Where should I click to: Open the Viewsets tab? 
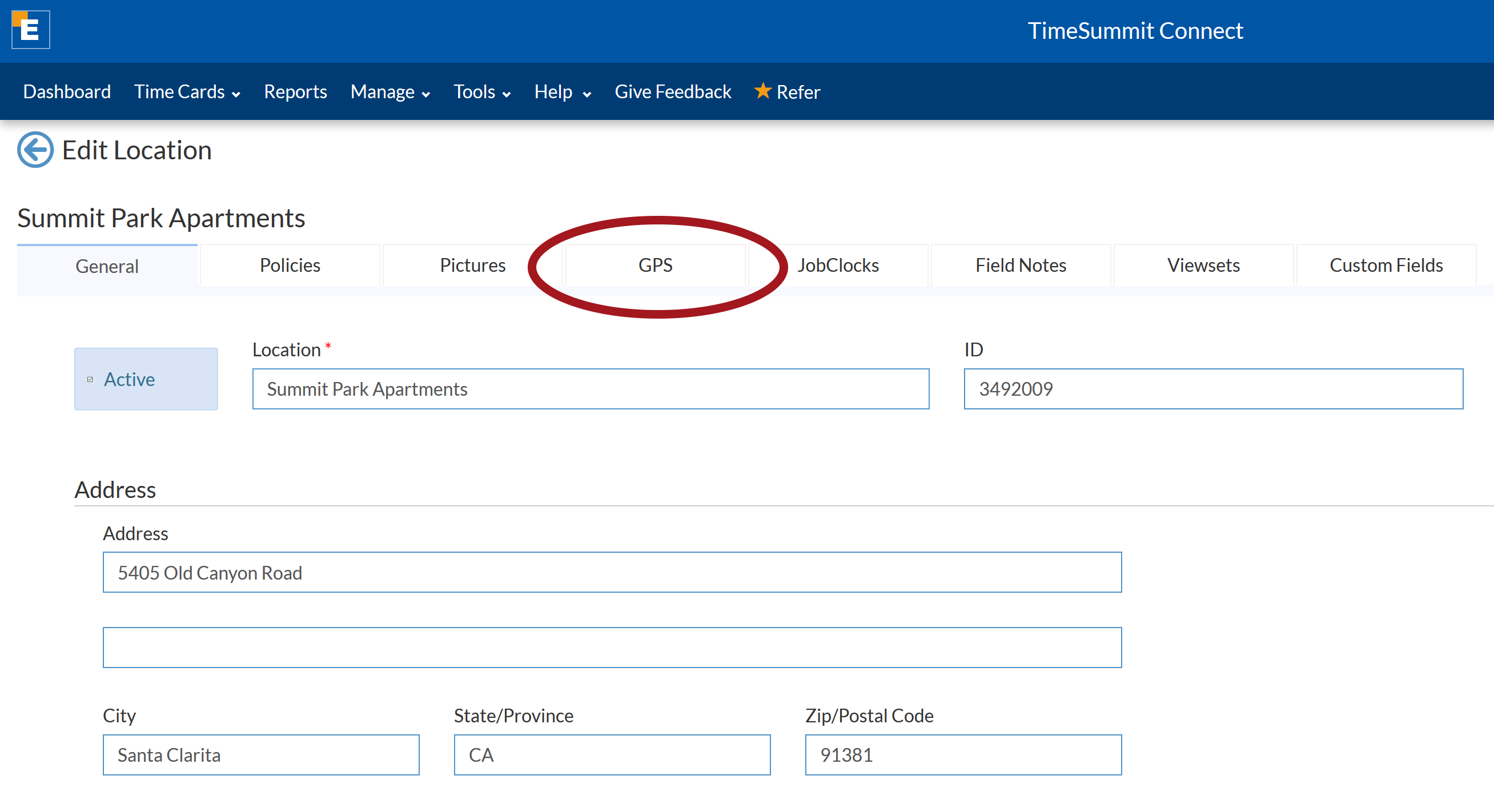[x=1203, y=265]
